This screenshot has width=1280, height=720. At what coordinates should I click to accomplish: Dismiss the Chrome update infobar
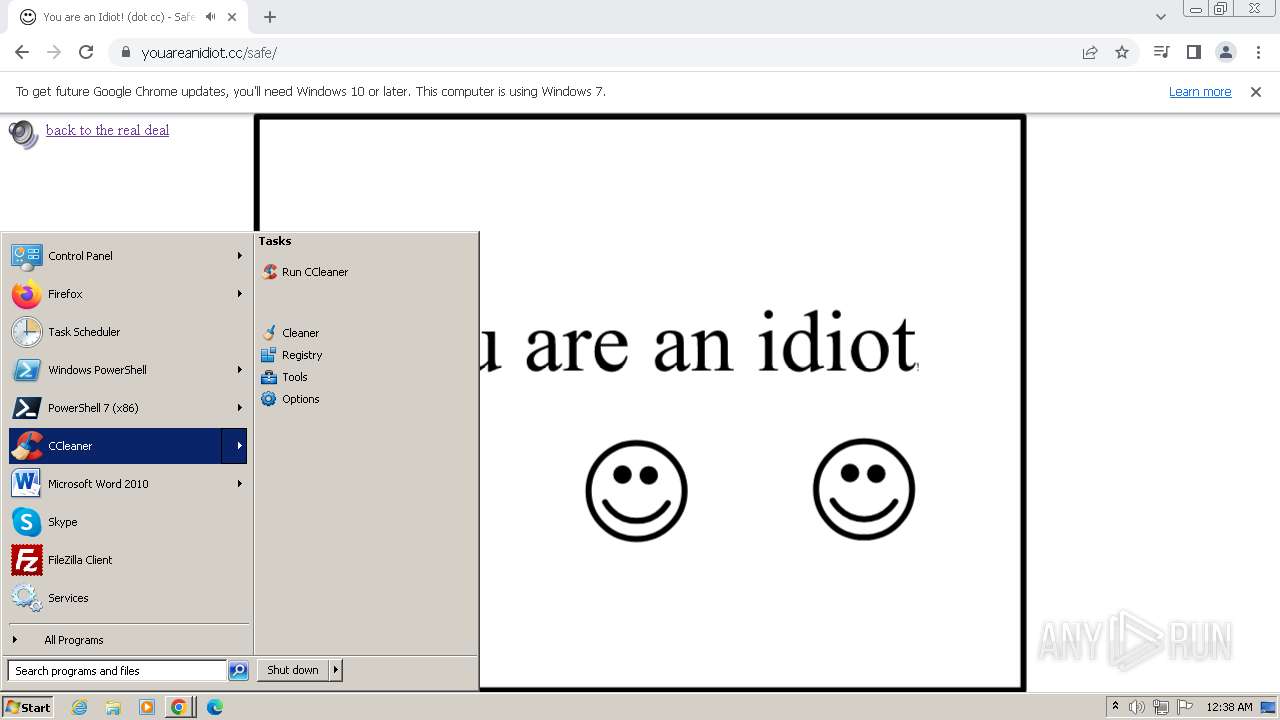1256,92
